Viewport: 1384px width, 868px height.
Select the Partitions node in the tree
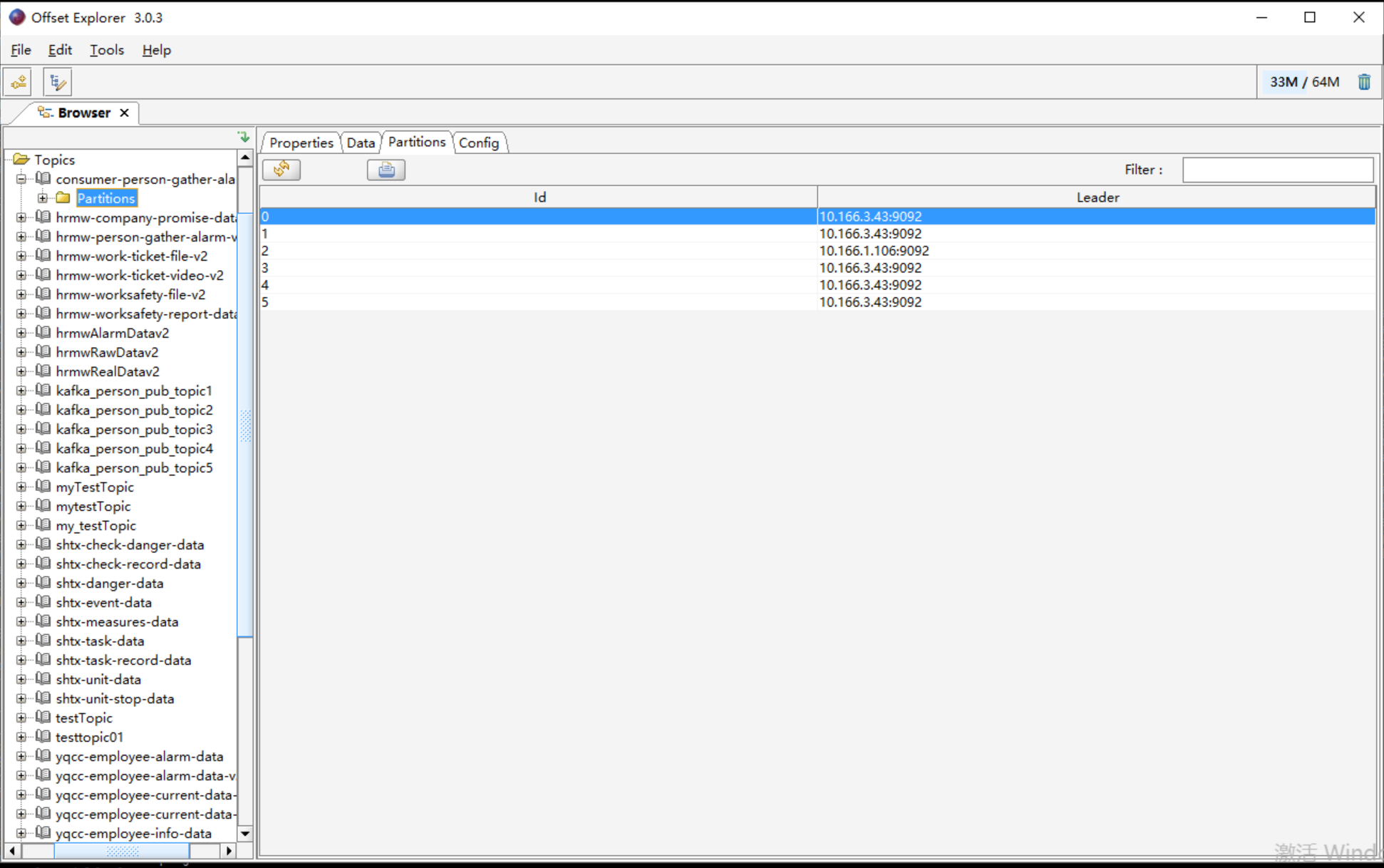coord(106,198)
